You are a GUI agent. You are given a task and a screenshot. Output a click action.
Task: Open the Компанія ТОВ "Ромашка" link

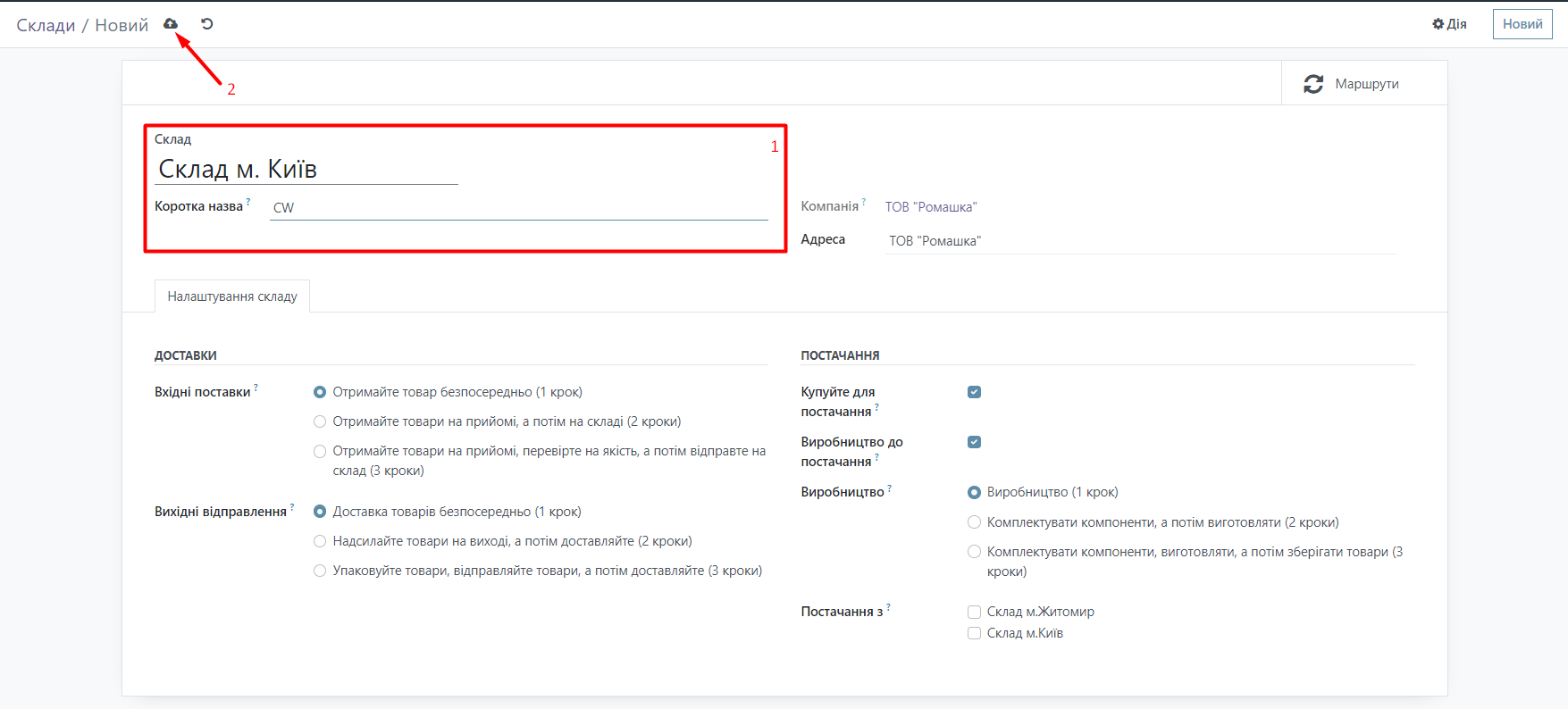931,207
